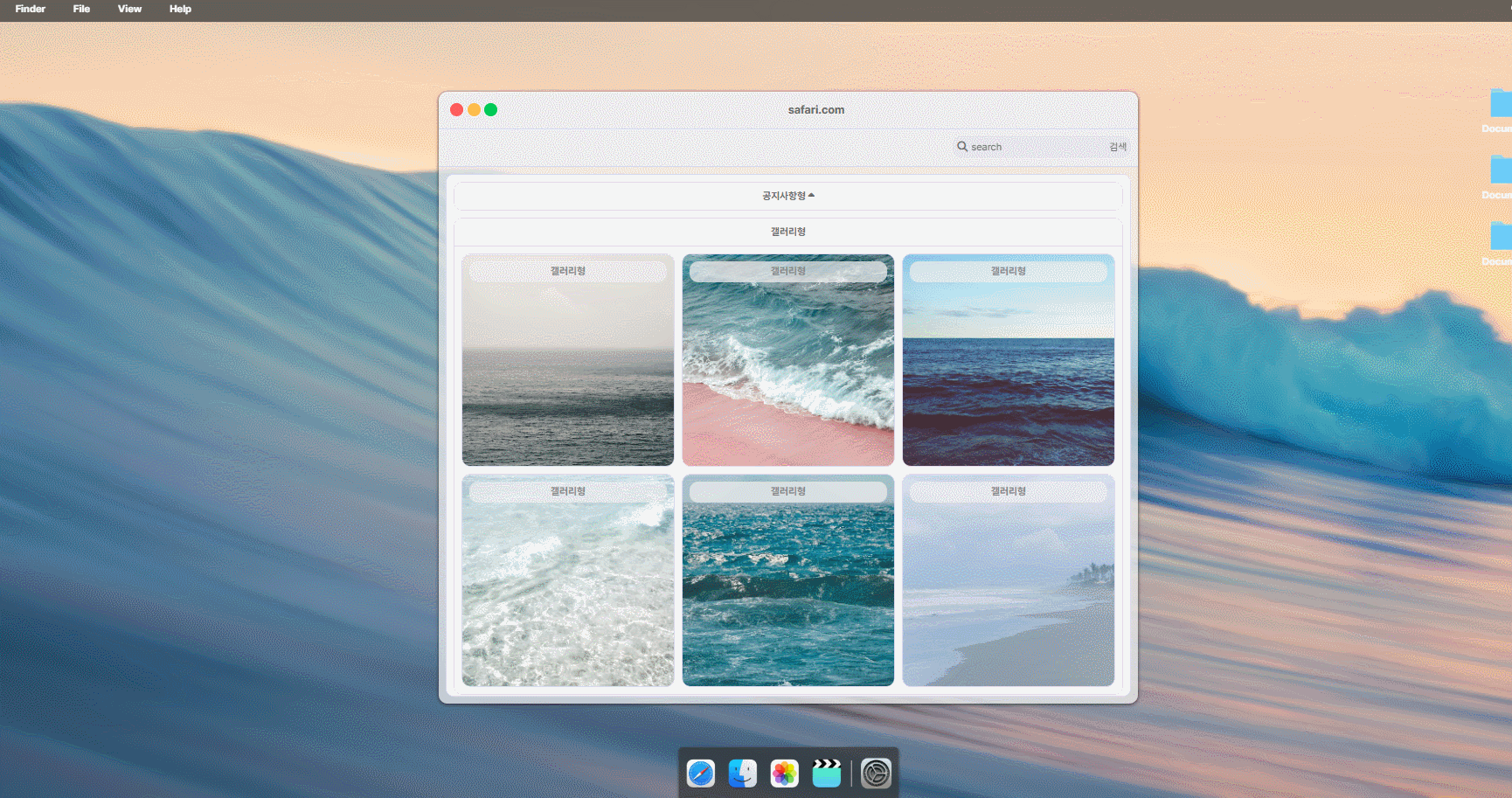Viewport: 1512px width, 798px height.
Task: Open the teal choppy sea thumbnail
Action: tap(788, 580)
